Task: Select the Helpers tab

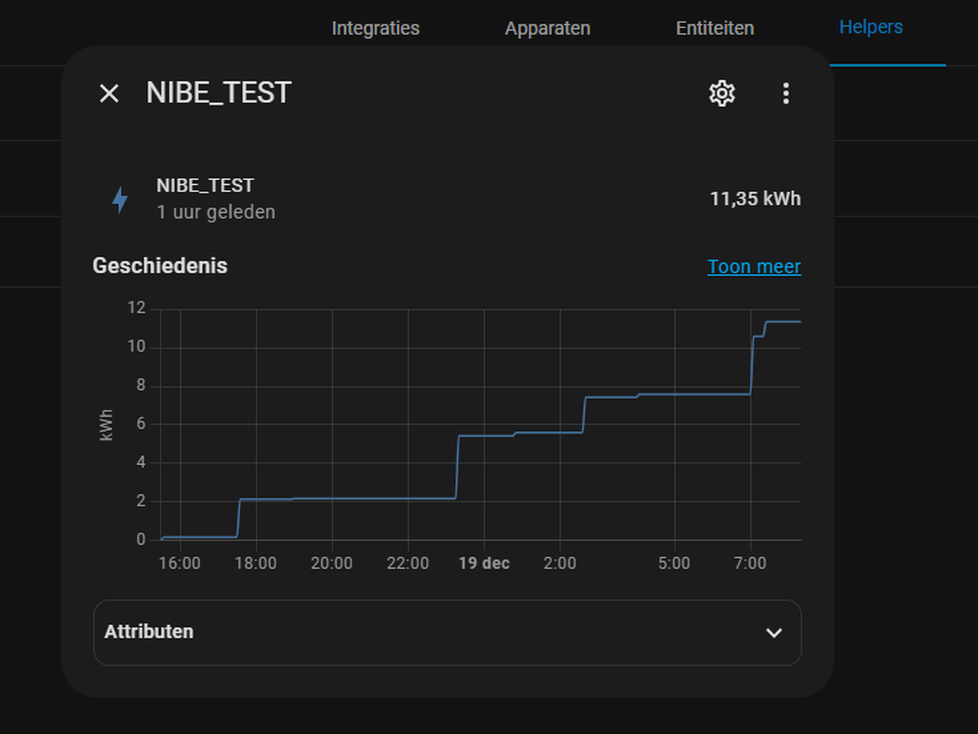Action: [870, 27]
